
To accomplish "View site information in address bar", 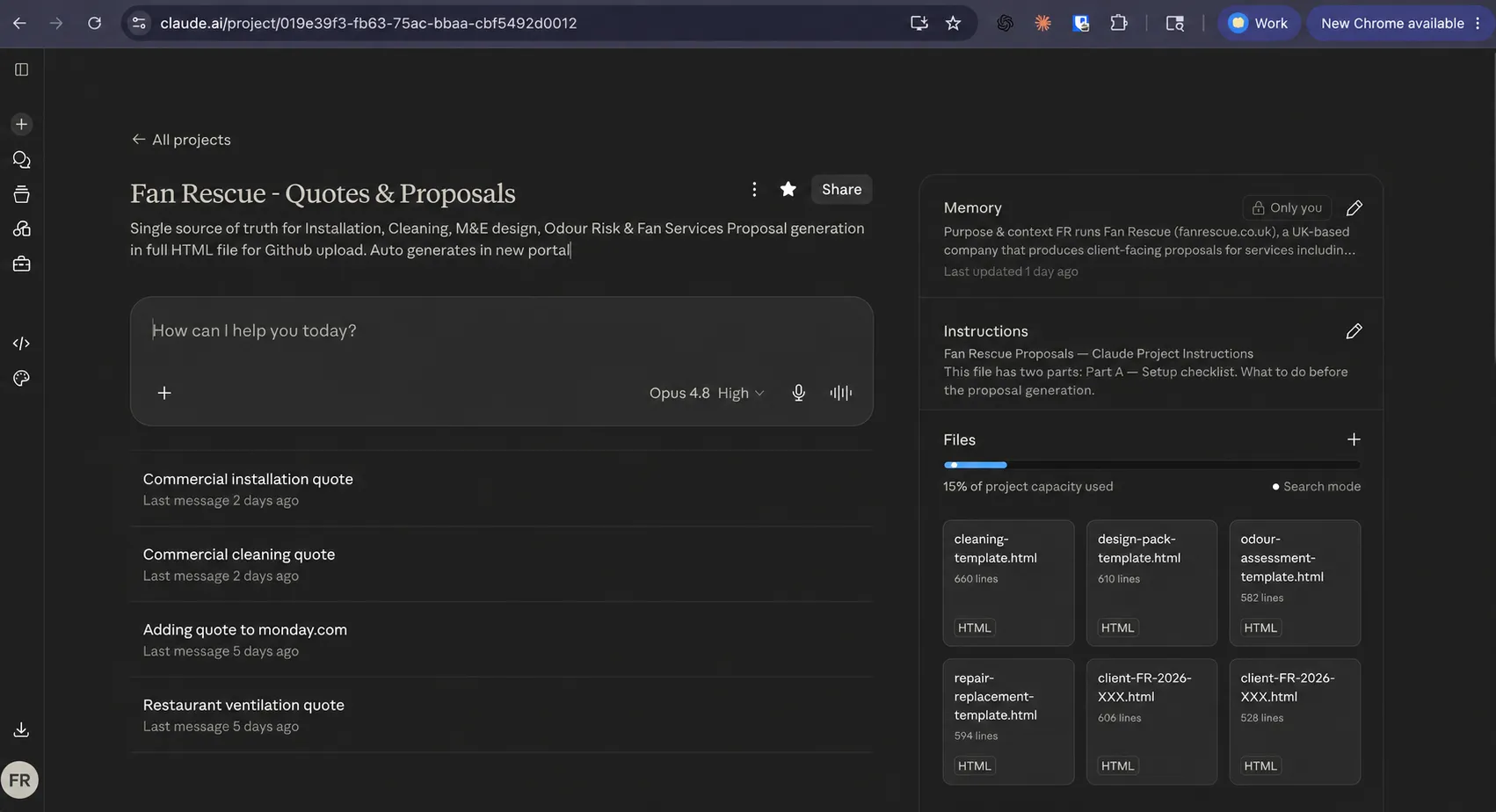I will 139,23.
